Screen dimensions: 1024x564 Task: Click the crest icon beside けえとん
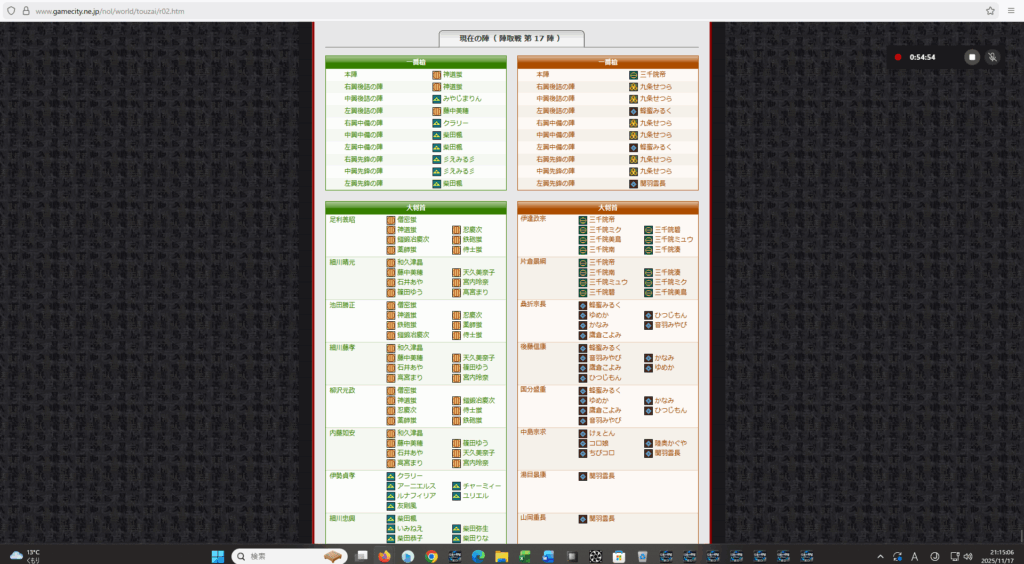[583, 434]
